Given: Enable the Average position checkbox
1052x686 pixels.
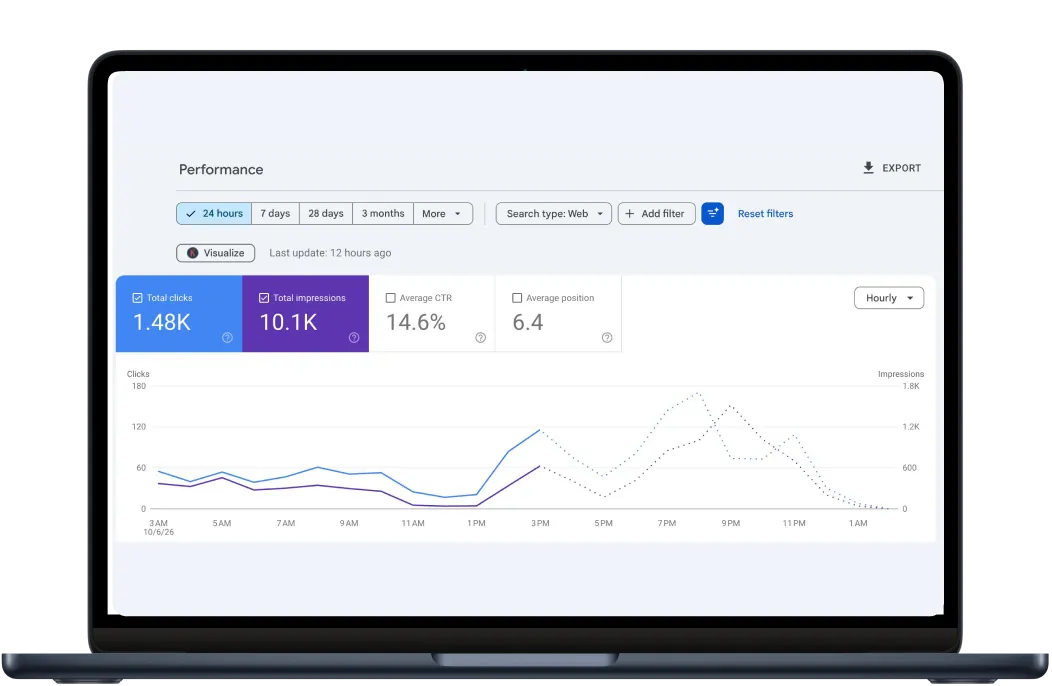Looking at the screenshot, I should coord(517,298).
